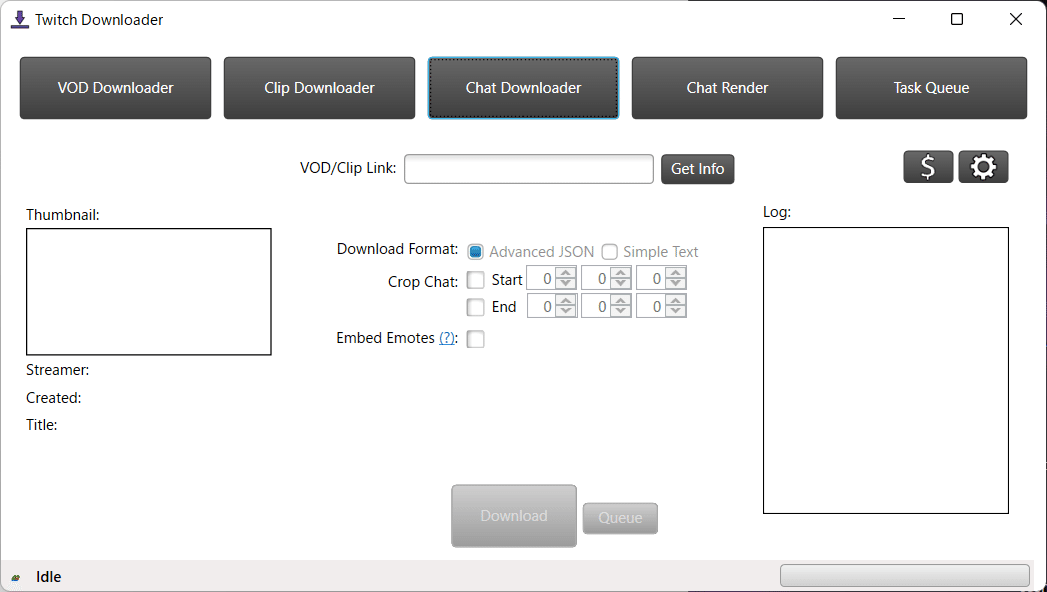Open the Embed Emotes (?) help link
Screen dimensions: 1047x592
pos(447,338)
